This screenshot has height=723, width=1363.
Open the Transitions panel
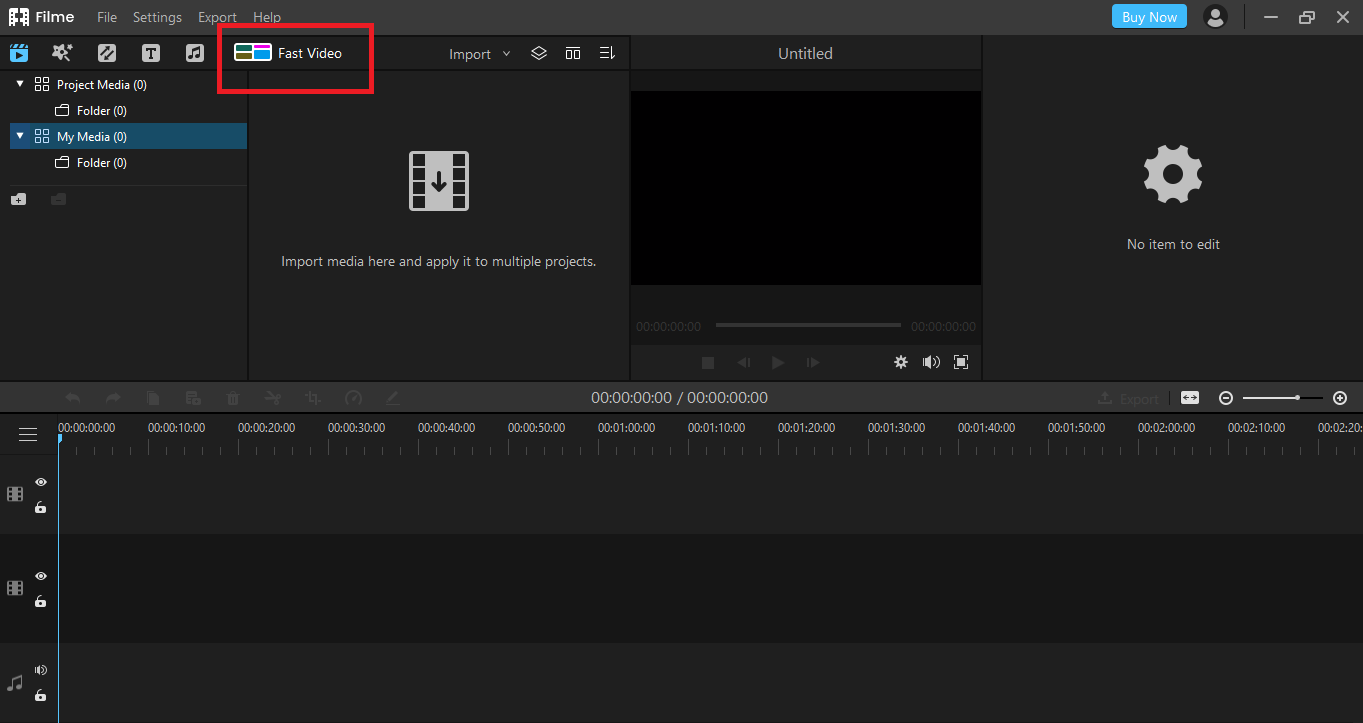[106, 52]
